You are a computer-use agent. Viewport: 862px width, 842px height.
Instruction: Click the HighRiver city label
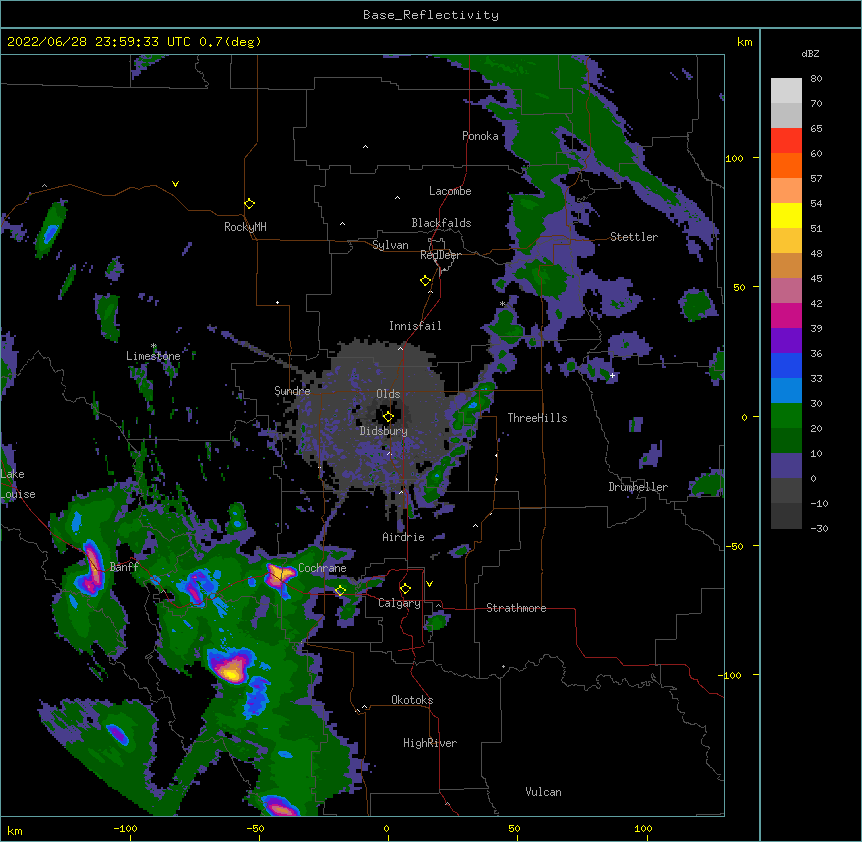pos(430,743)
